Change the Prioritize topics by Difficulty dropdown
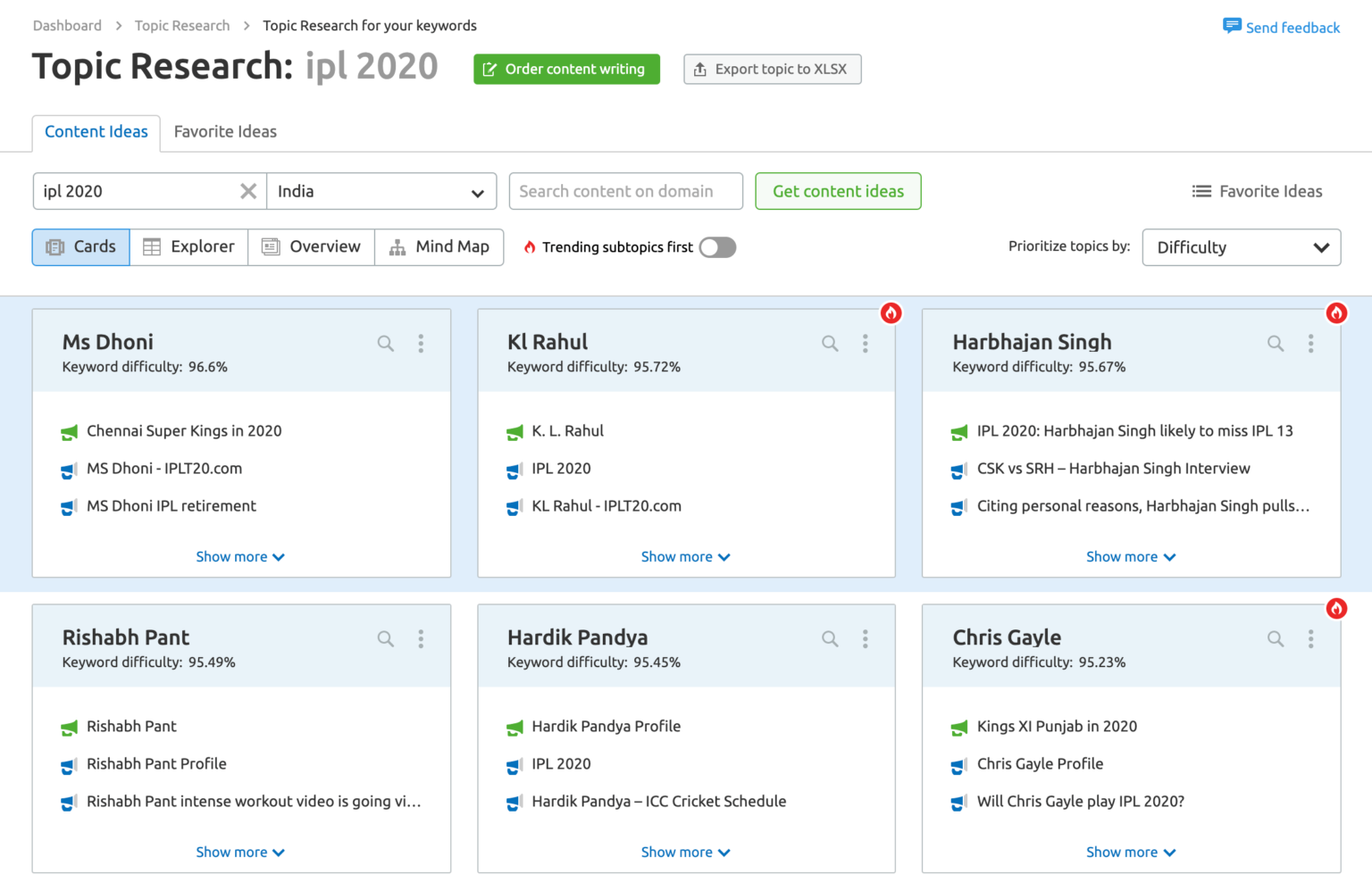 [x=1241, y=247]
